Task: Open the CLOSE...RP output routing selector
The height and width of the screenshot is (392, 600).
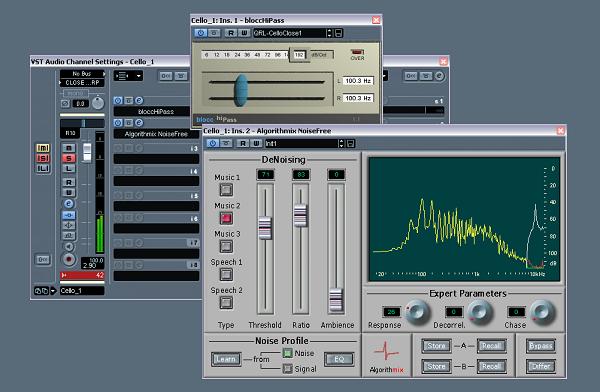Action: pos(82,83)
